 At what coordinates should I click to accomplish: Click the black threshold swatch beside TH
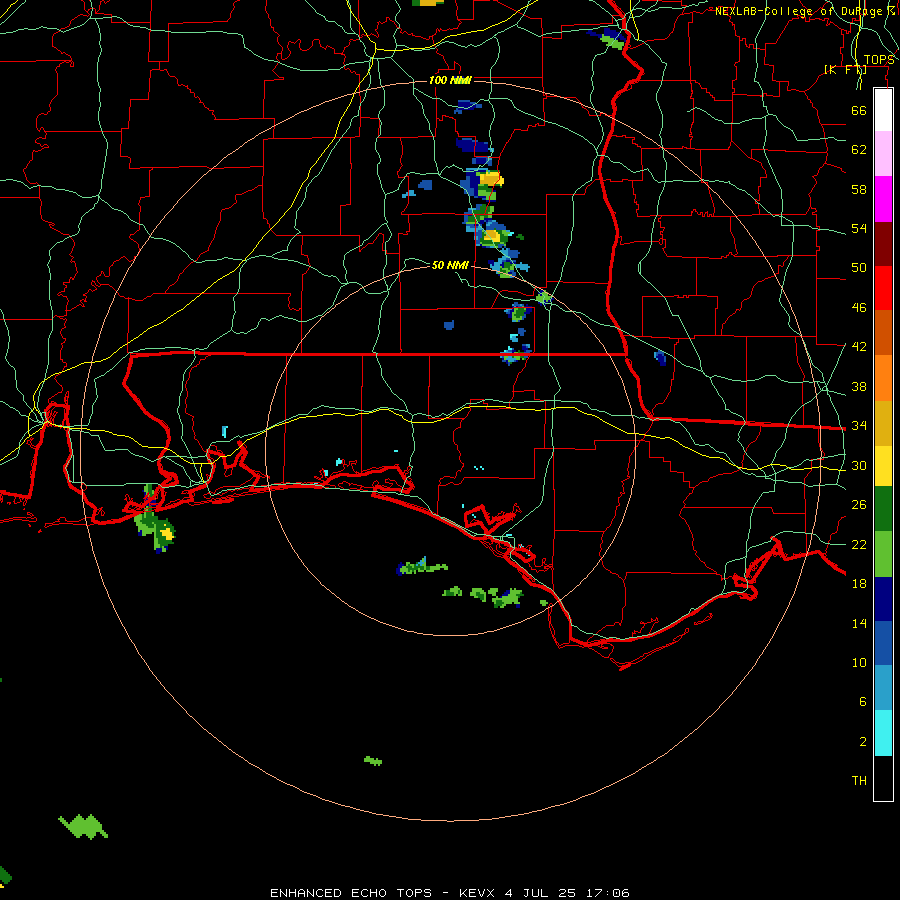(883, 778)
